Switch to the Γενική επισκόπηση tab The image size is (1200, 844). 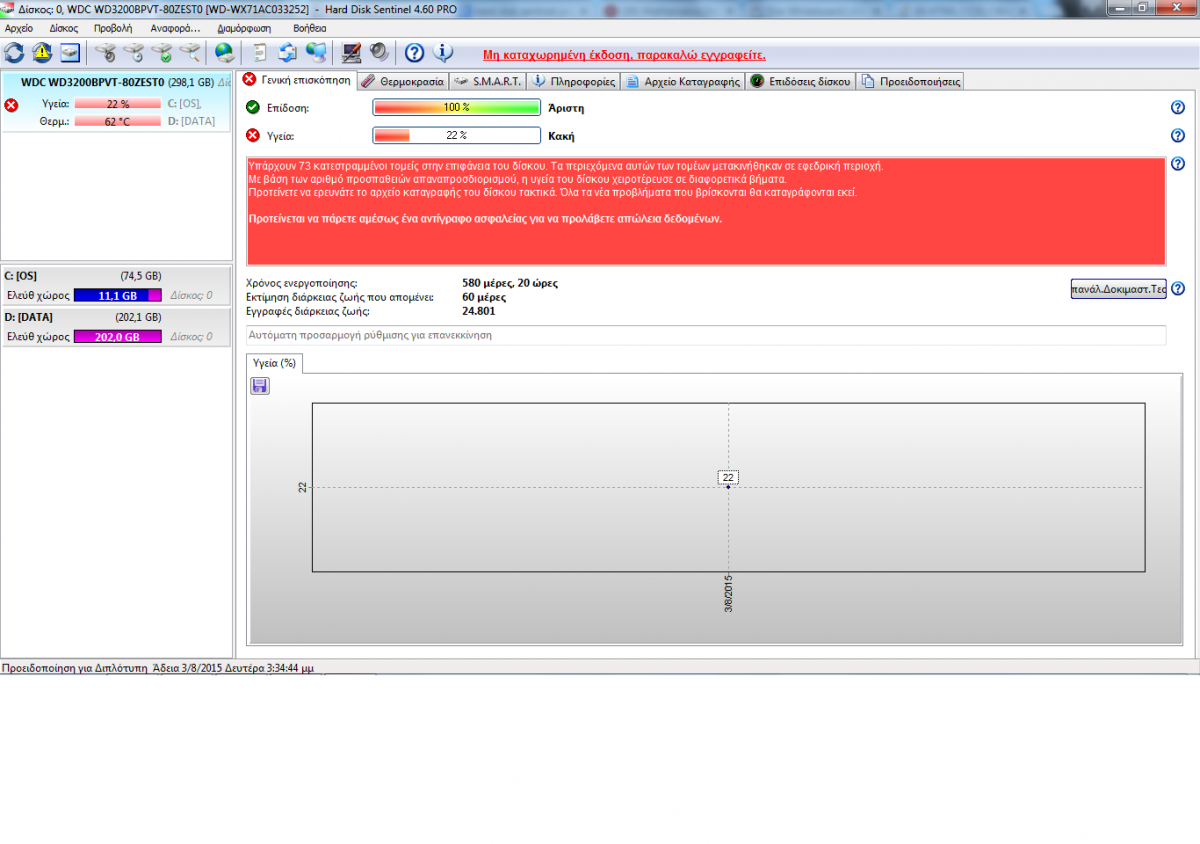(297, 80)
